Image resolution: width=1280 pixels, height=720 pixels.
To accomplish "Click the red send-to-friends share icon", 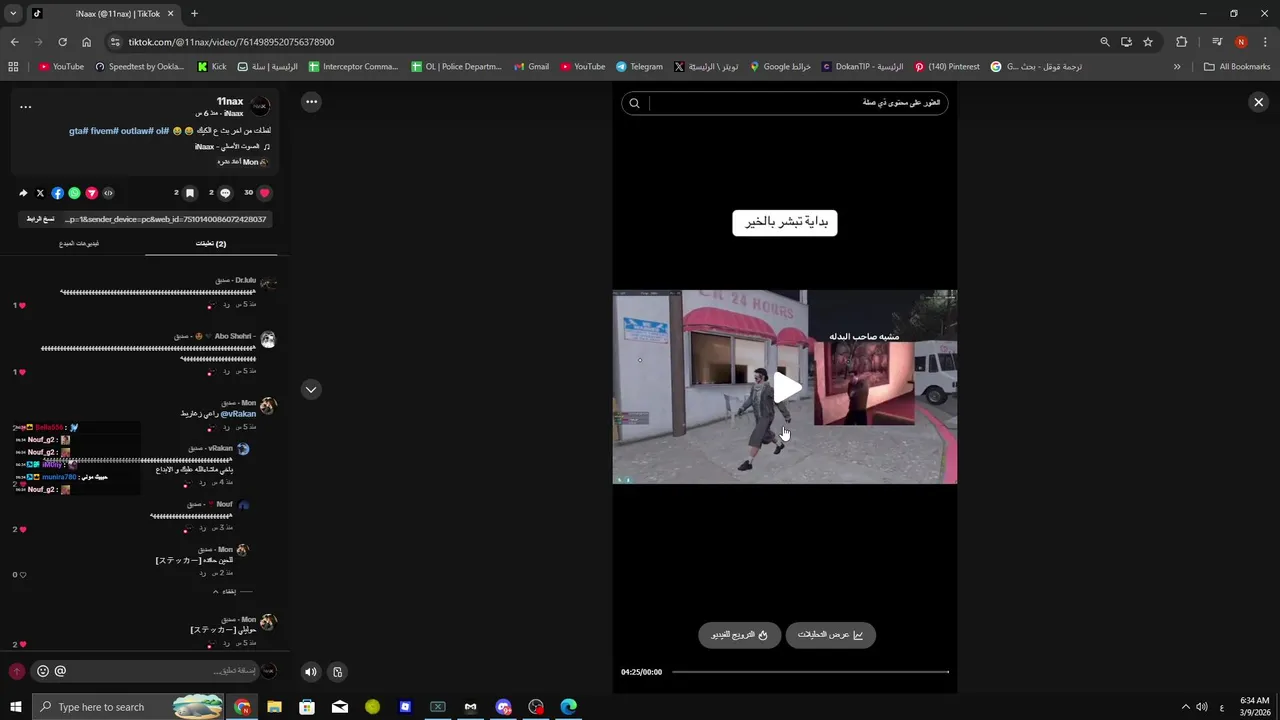I will click(x=91, y=193).
